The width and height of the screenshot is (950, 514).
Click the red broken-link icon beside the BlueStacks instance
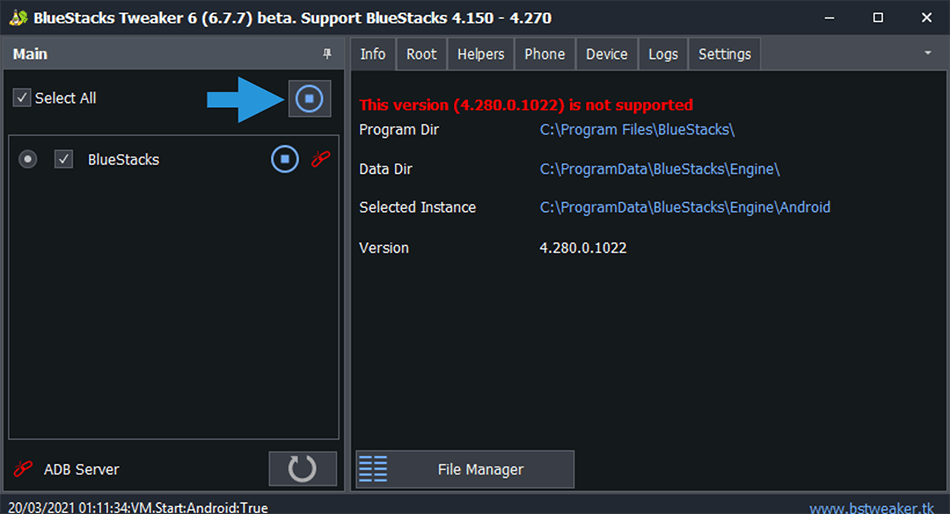pos(321,159)
